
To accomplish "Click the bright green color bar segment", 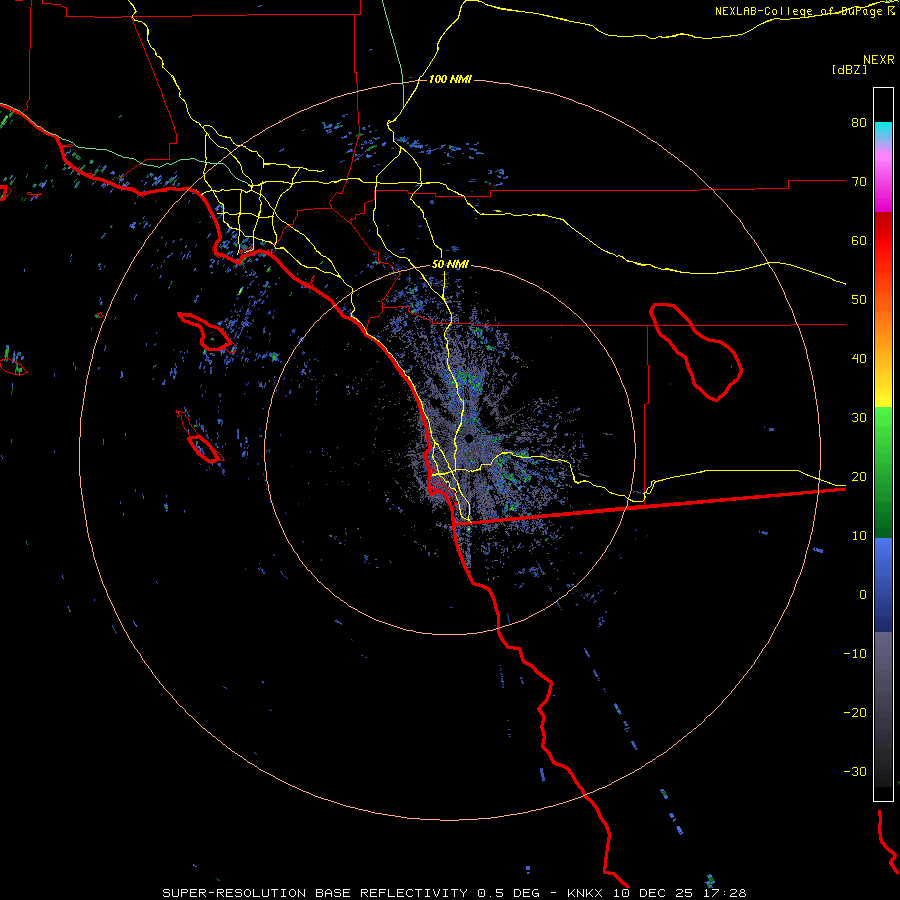I will [x=883, y=428].
